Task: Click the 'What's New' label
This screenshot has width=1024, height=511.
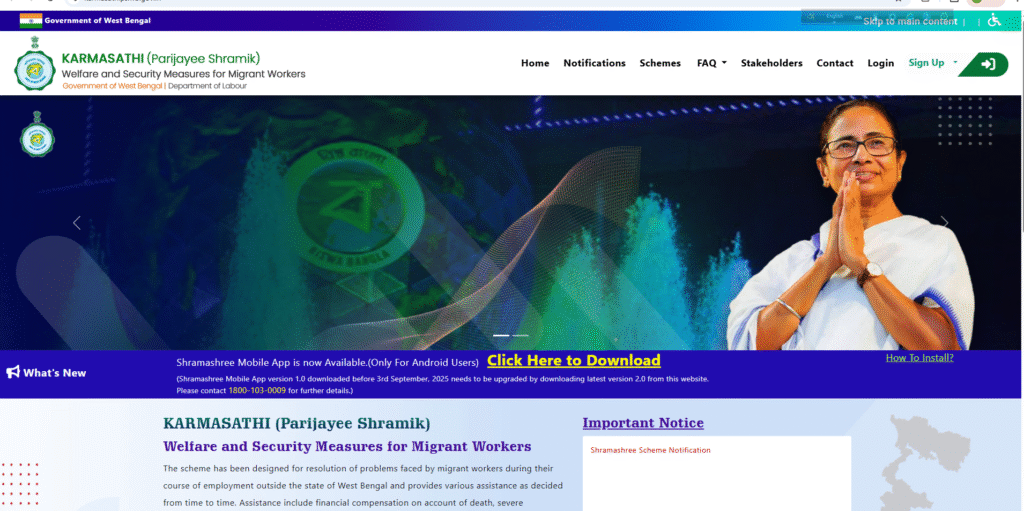Action: pyautogui.click(x=55, y=373)
